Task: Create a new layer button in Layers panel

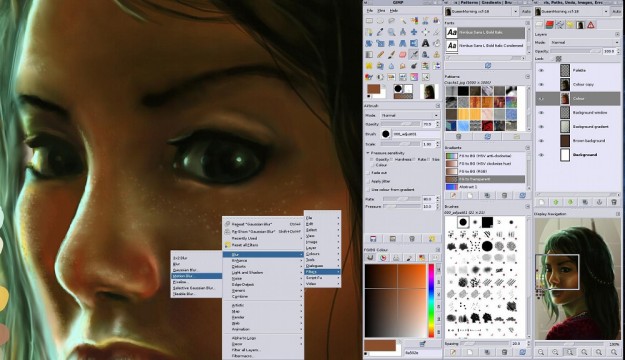Action: pos(541,202)
